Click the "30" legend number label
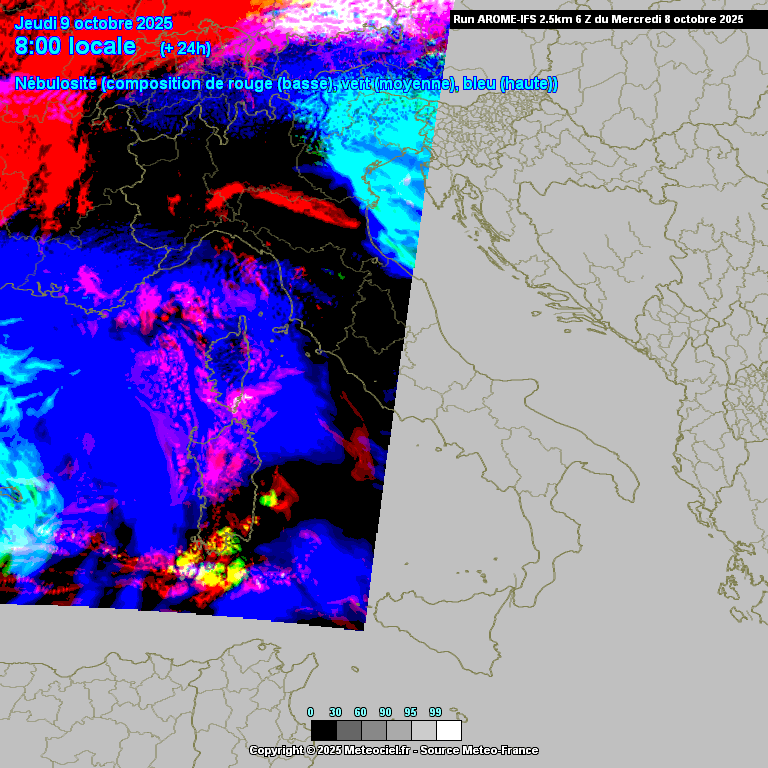The image size is (768, 768). click(335, 712)
